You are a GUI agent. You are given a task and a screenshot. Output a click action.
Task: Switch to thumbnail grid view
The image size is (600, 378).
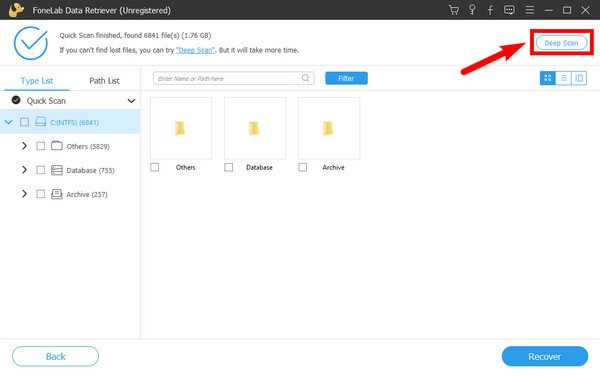coord(548,78)
